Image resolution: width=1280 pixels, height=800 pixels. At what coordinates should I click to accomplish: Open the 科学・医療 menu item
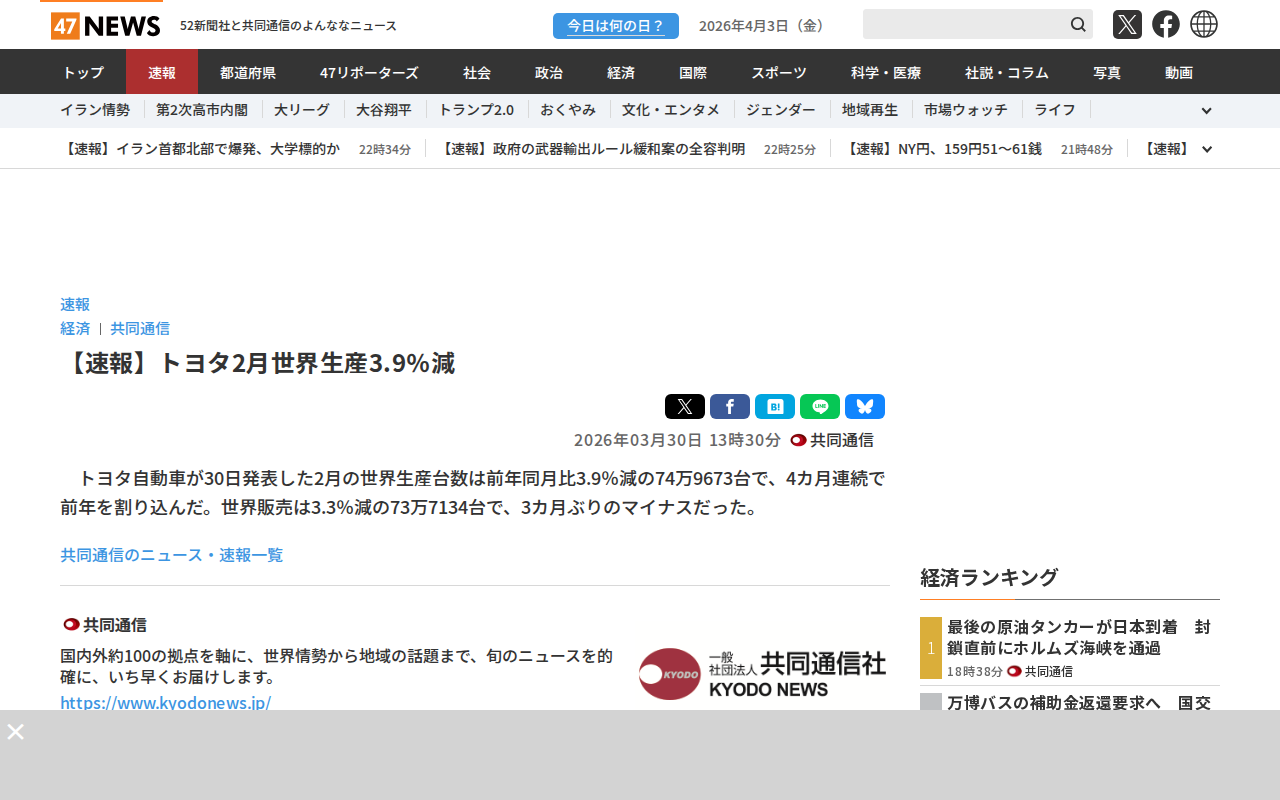pyautogui.click(x=886, y=72)
